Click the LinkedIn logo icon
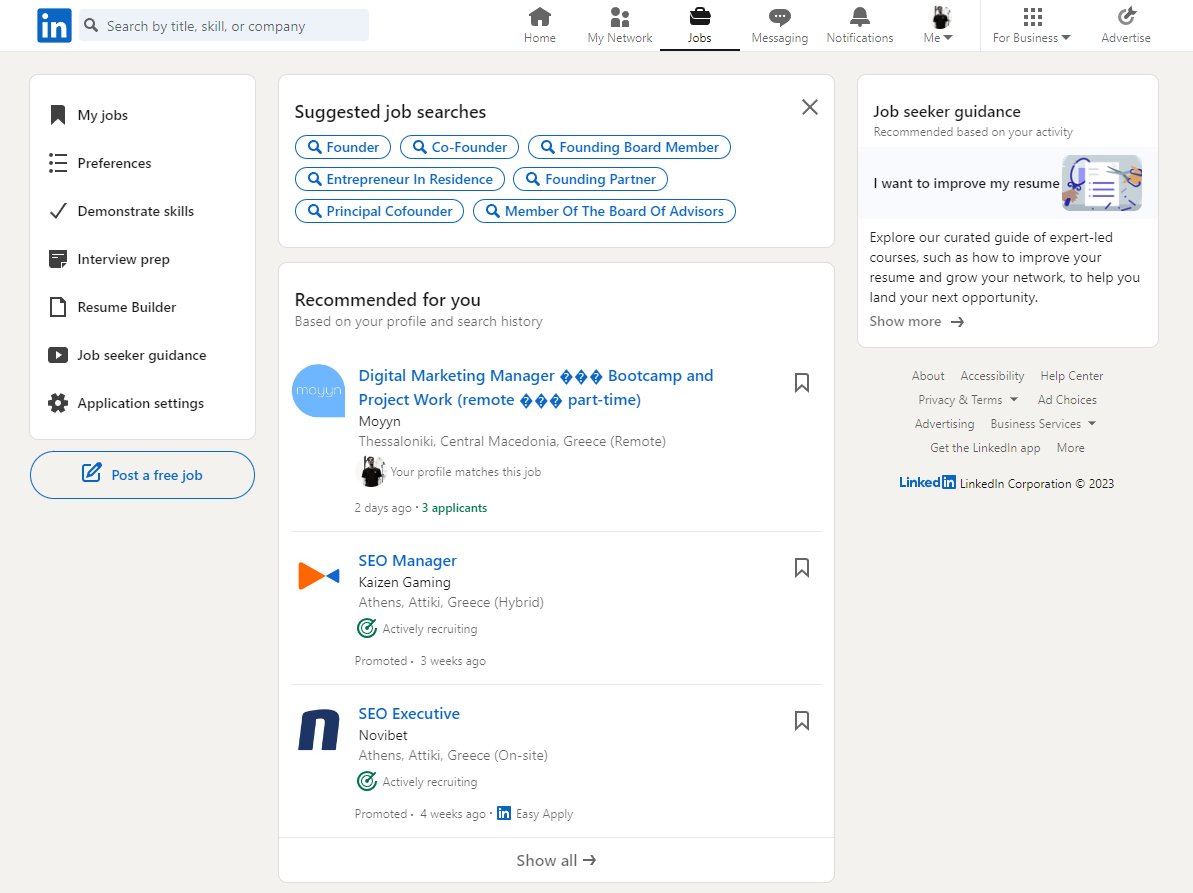This screenshot has height=893, width=1193. (54, 25)
